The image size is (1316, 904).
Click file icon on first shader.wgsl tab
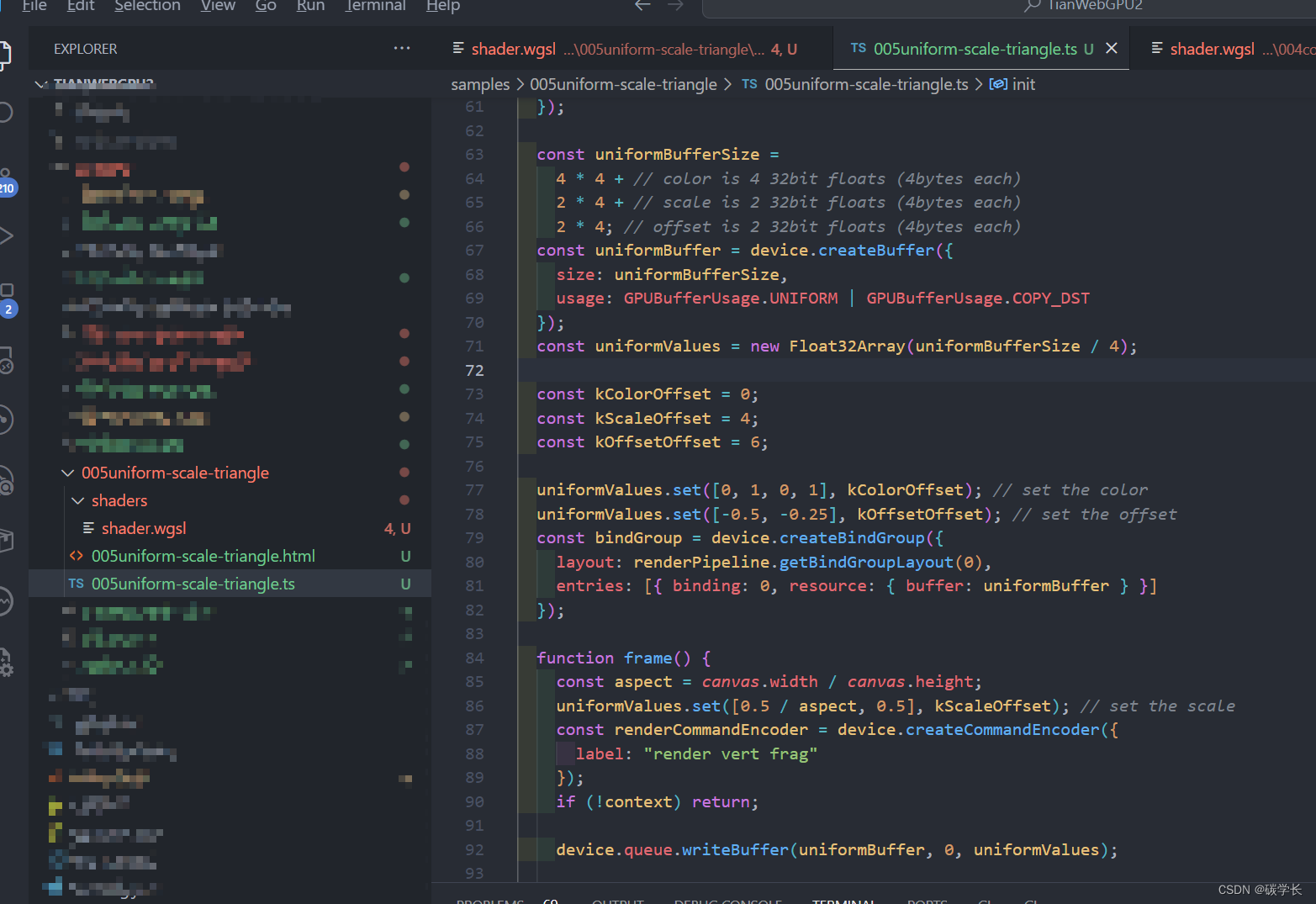coord(458,48)
